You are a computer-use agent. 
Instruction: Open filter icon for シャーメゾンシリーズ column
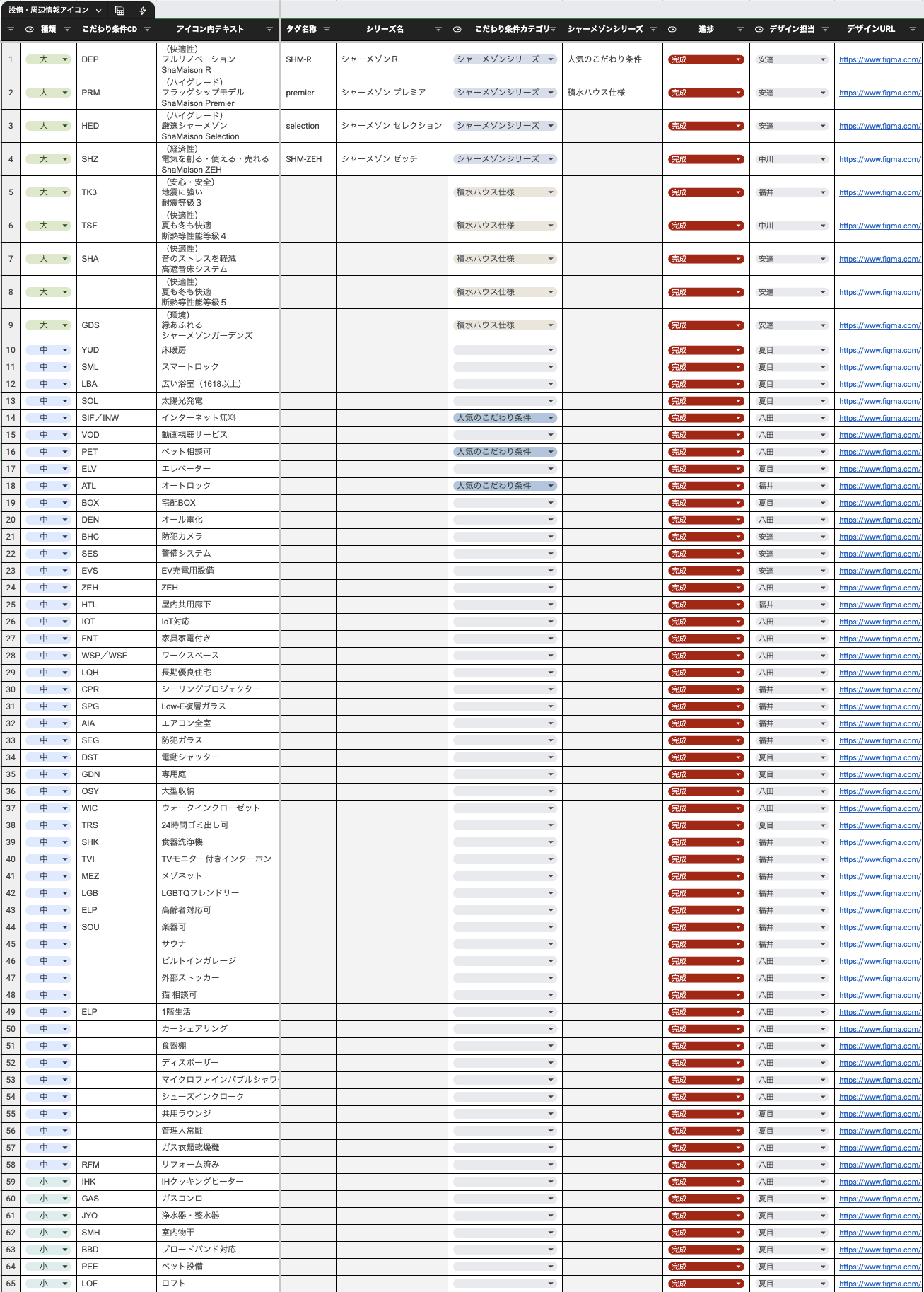653,29
